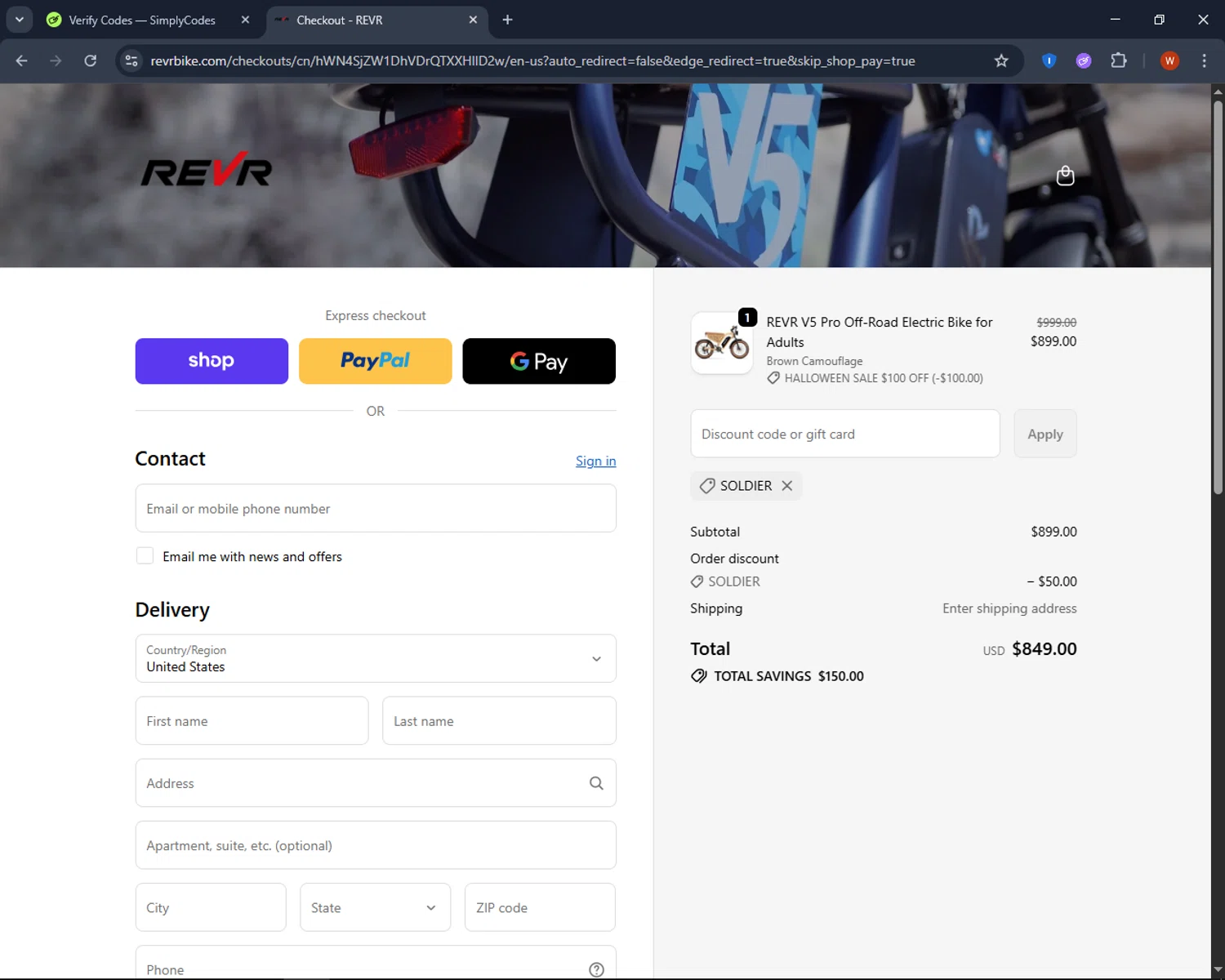Click the City input field
The width and height of the screenshot is (1225, 980).
[211, 907]
